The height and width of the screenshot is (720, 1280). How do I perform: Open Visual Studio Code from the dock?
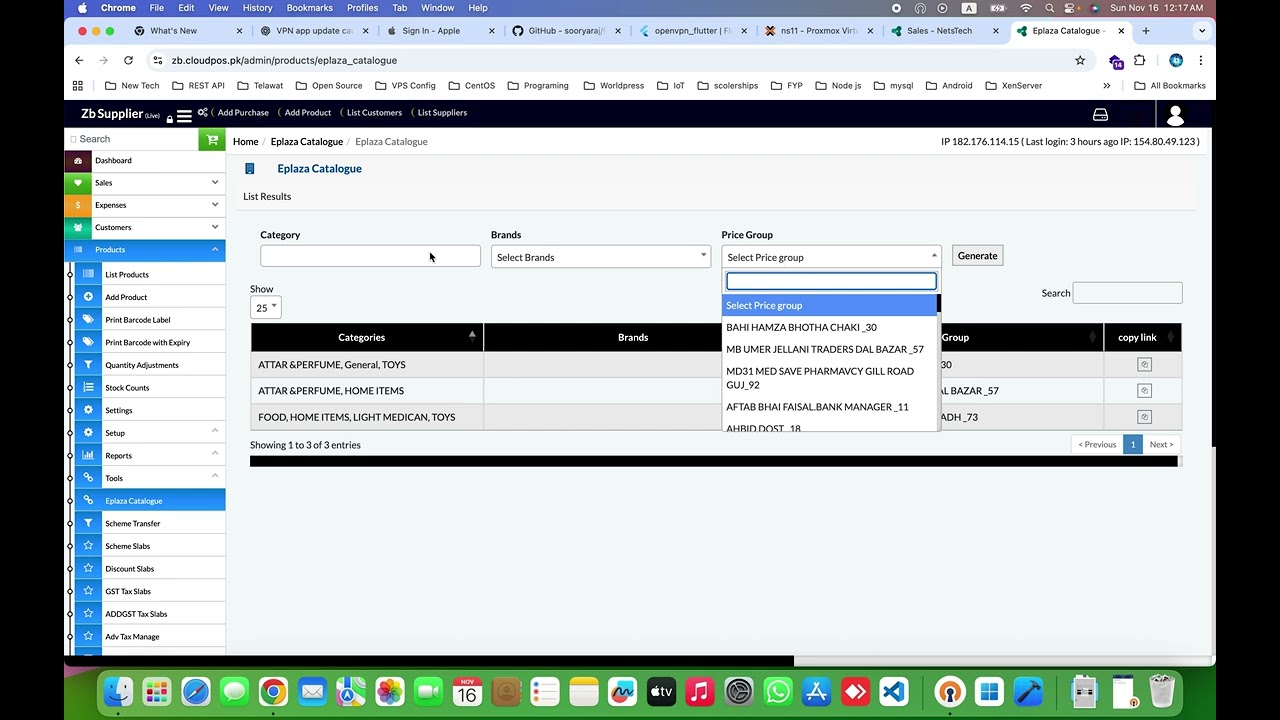(893, 691)
